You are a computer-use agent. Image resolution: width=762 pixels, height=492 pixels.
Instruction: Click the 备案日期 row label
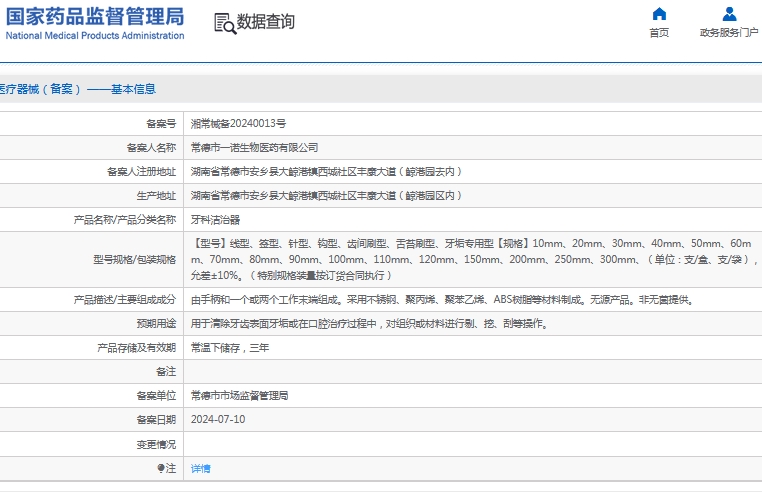click(156, 420)
